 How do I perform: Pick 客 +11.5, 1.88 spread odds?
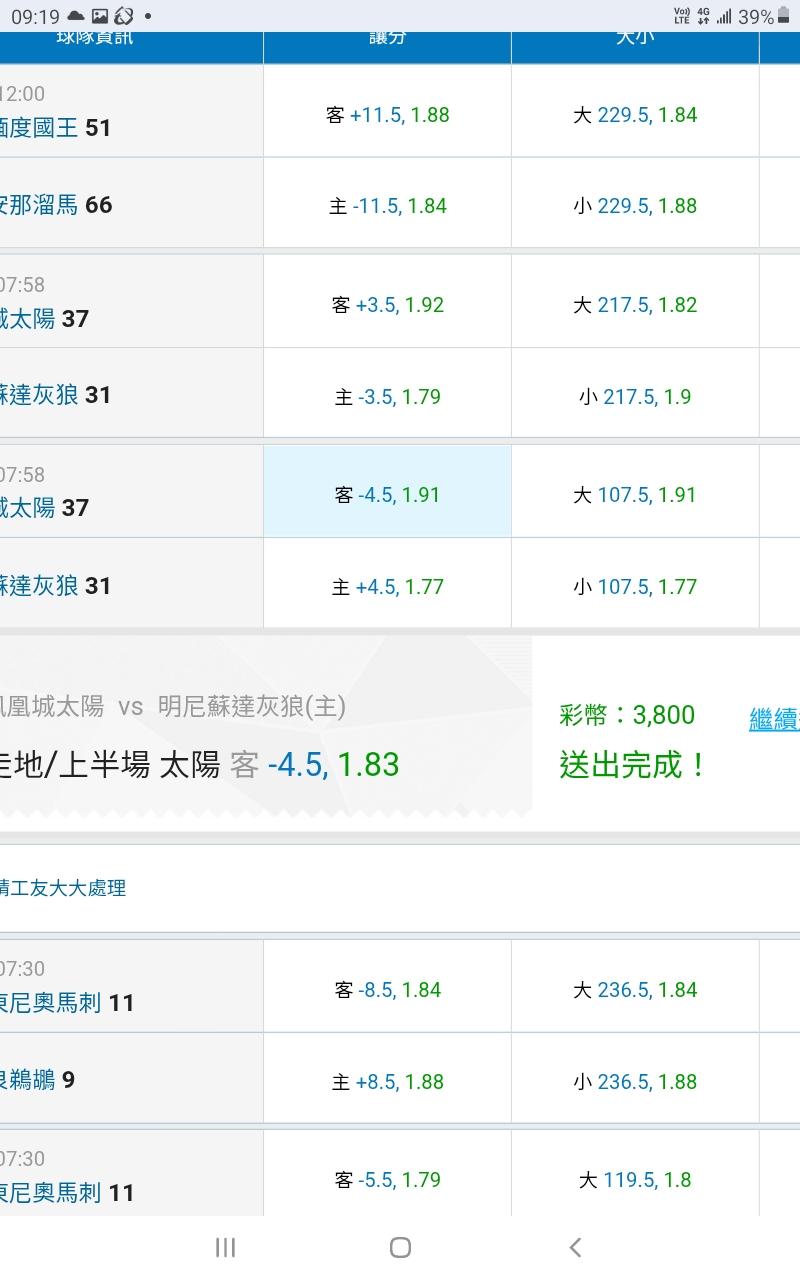point(387,115)
